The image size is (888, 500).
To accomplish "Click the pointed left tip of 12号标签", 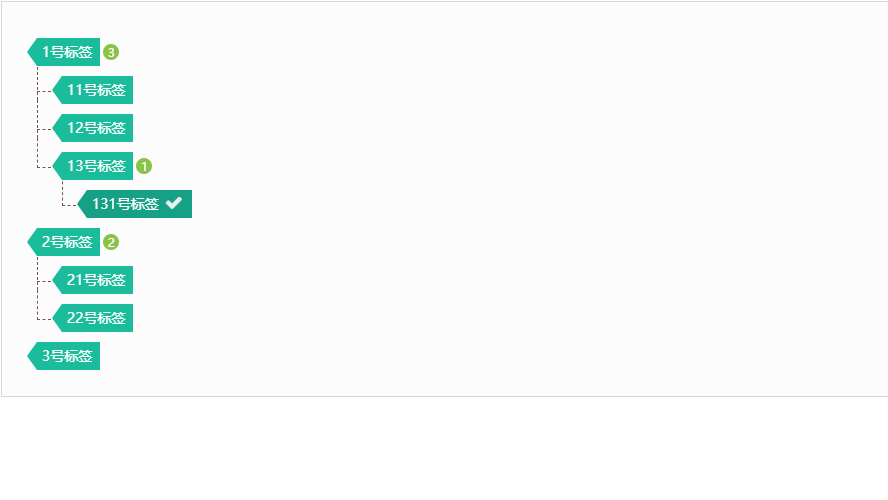I will coord(57,128).
